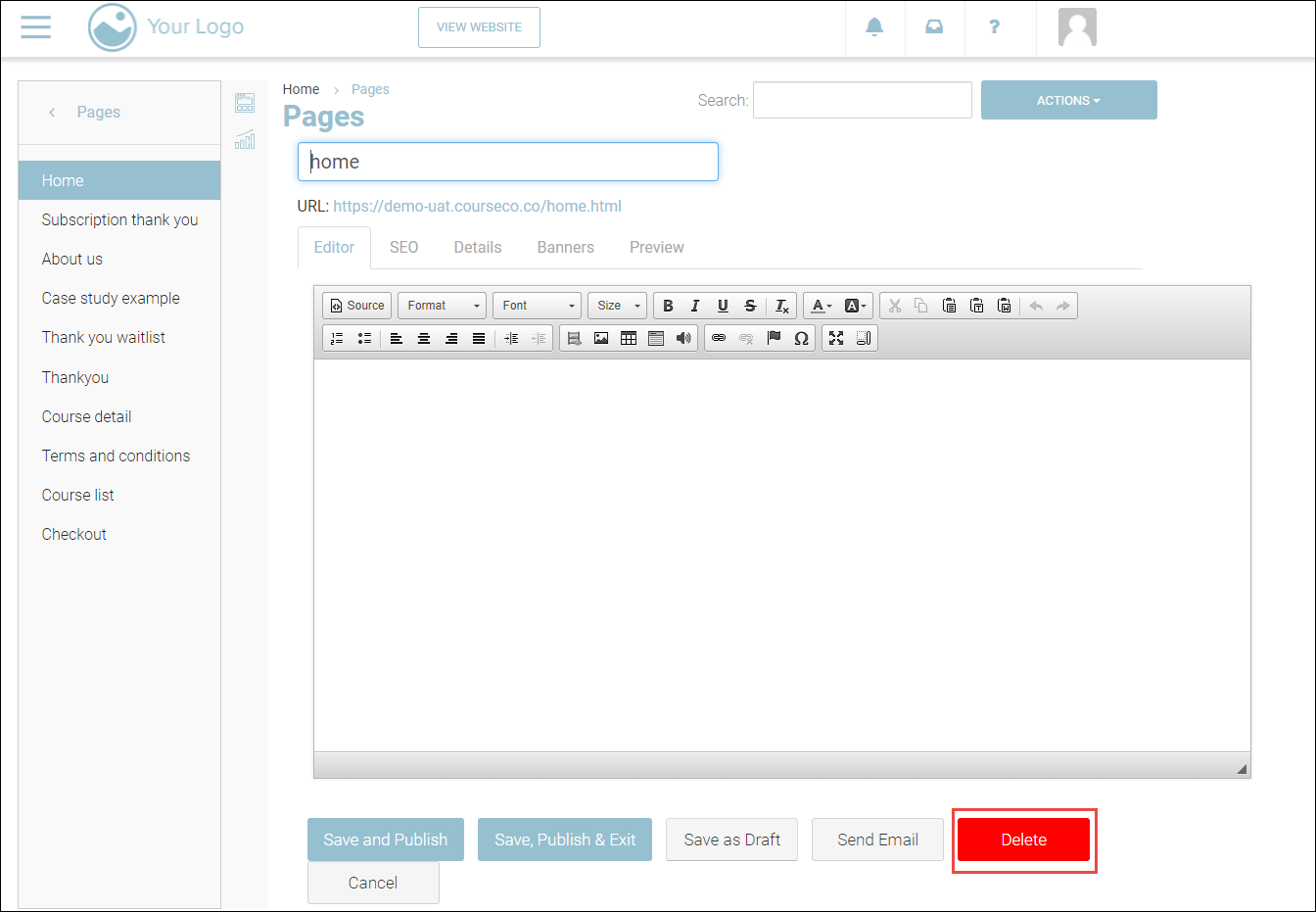Screen dimensions: 1316x912
Task: Toggle Source view in the editor
Action: [357, 306]
